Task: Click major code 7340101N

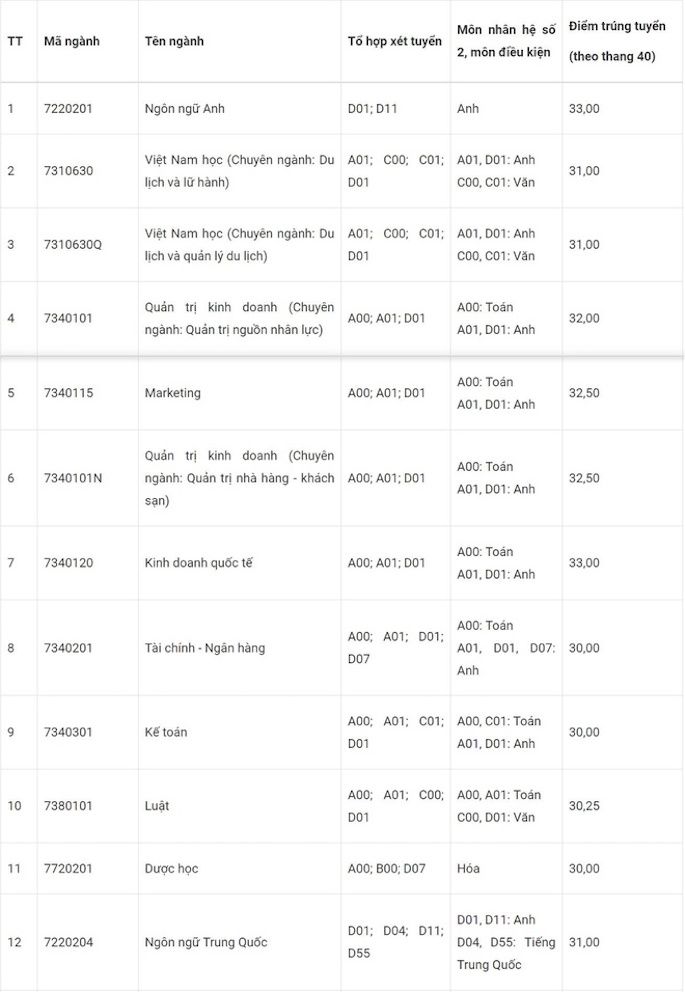Action: click(x=73, y=478)
